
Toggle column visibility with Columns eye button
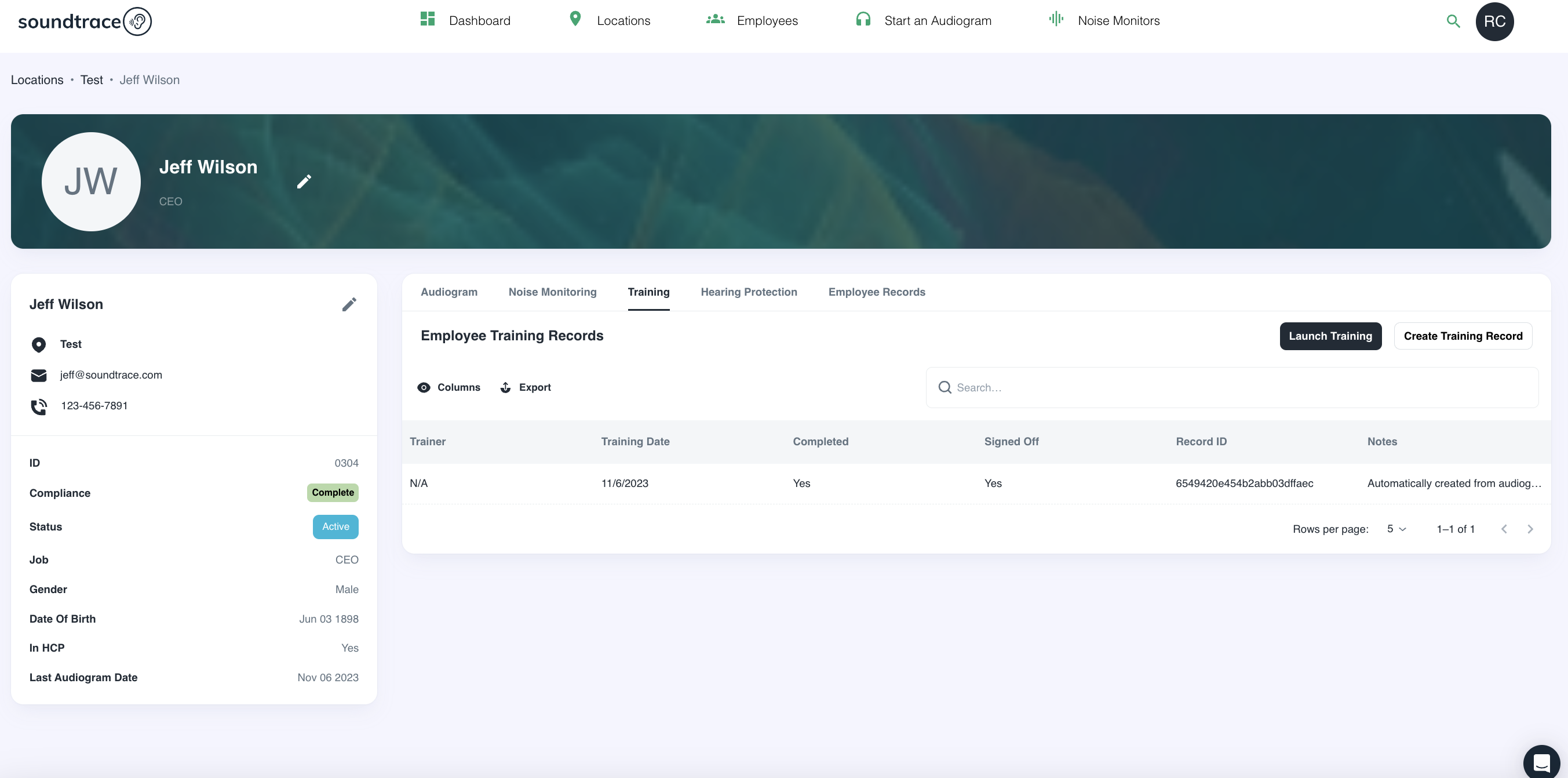[x=448, y=387]
